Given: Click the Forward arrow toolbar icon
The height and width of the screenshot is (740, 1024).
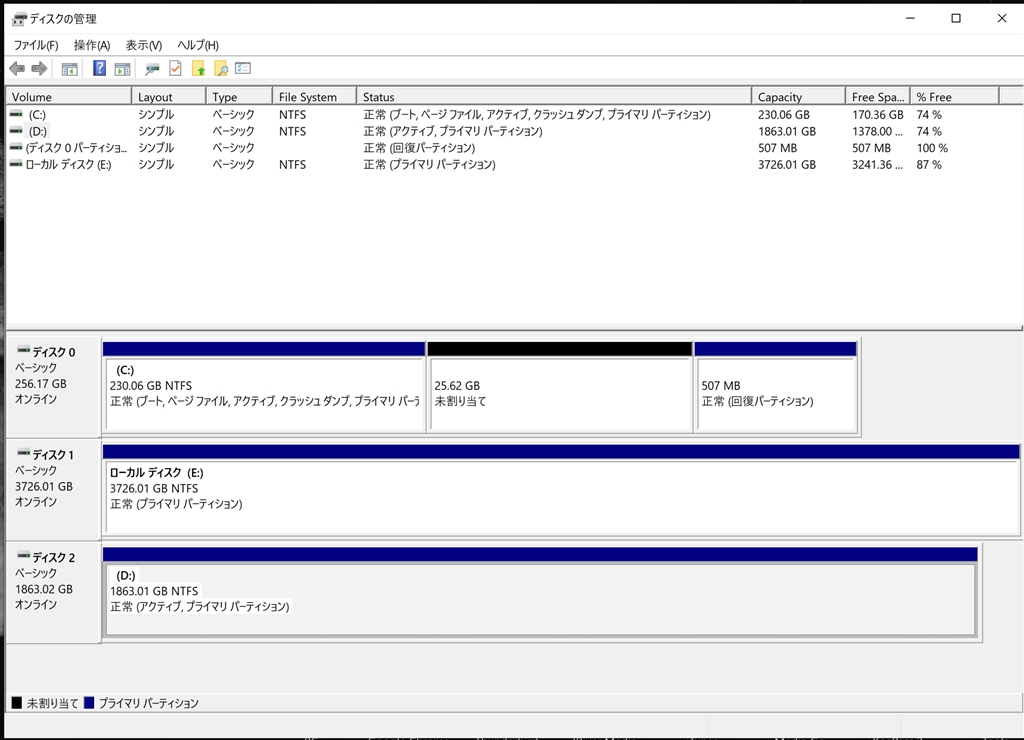Looking at the screenshot, I should (x=39, y=69).
